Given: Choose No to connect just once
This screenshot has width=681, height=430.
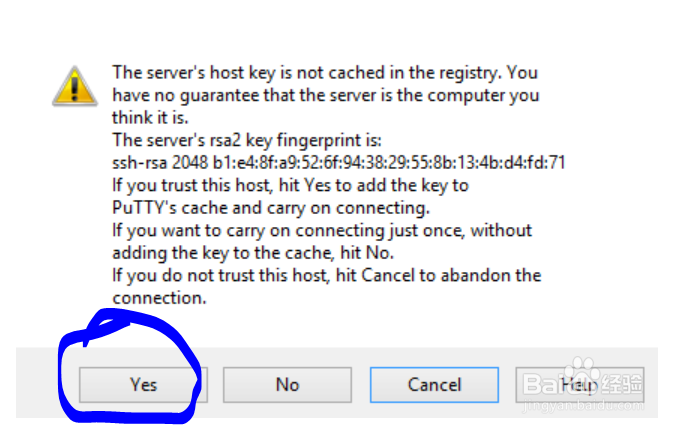Looking at the screenshot, I should tap(287, 384).
